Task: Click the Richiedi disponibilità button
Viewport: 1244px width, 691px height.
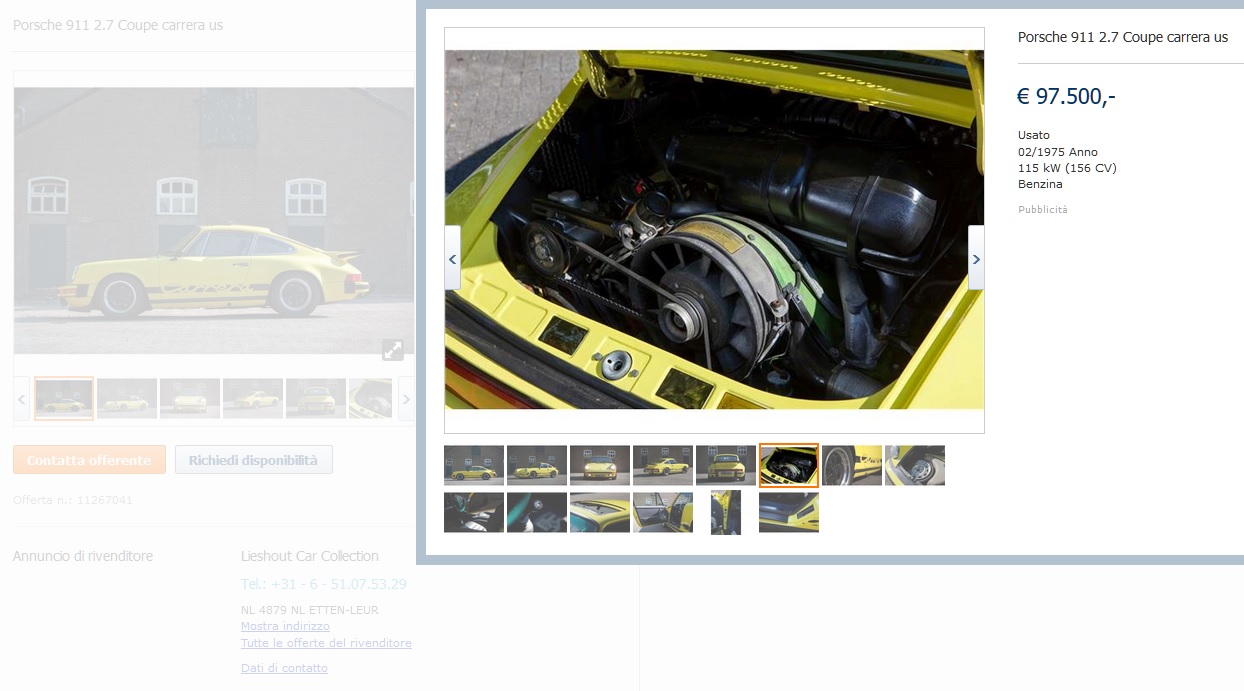Action: click(253, 460)
